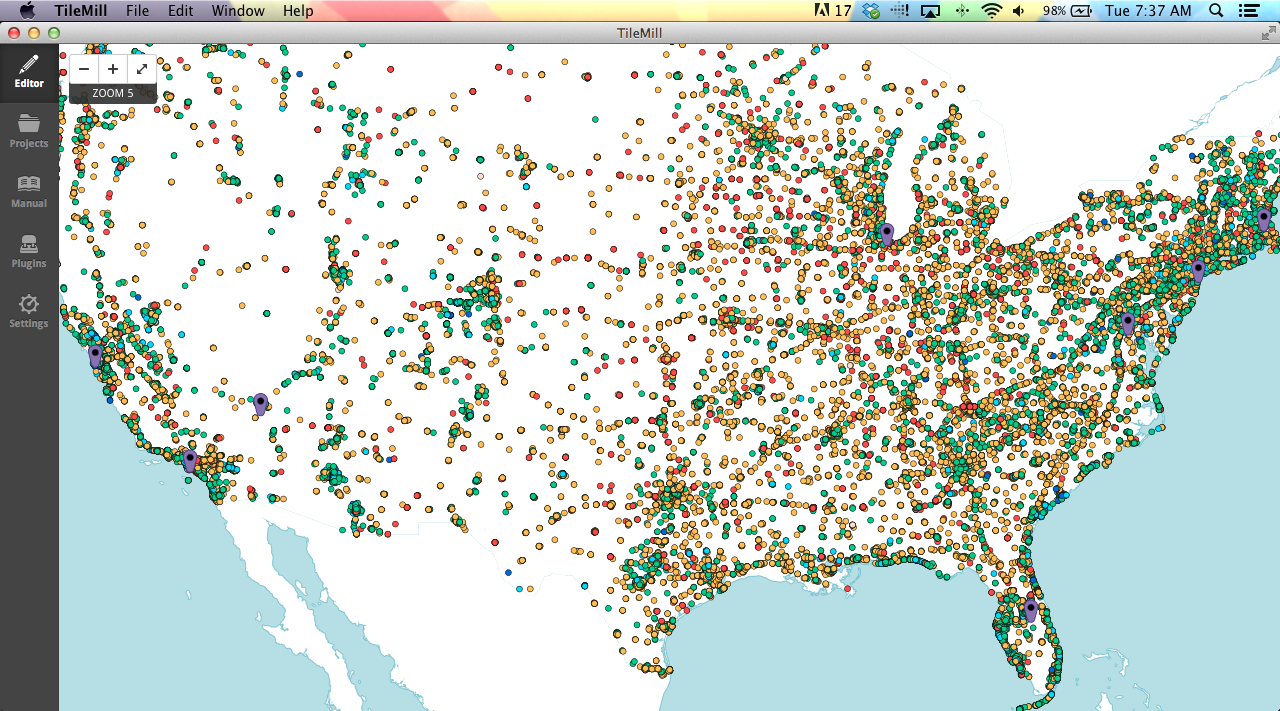Open Spotlight search magnifier
The image size is (1280, 711).
pyautogui.click(x=1216, y=11)
